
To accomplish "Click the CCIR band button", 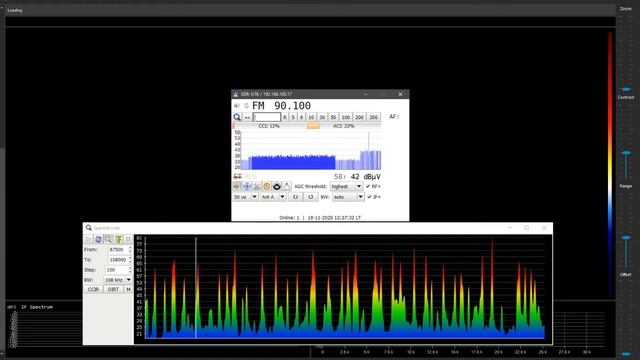I will (x=93, y=289).
